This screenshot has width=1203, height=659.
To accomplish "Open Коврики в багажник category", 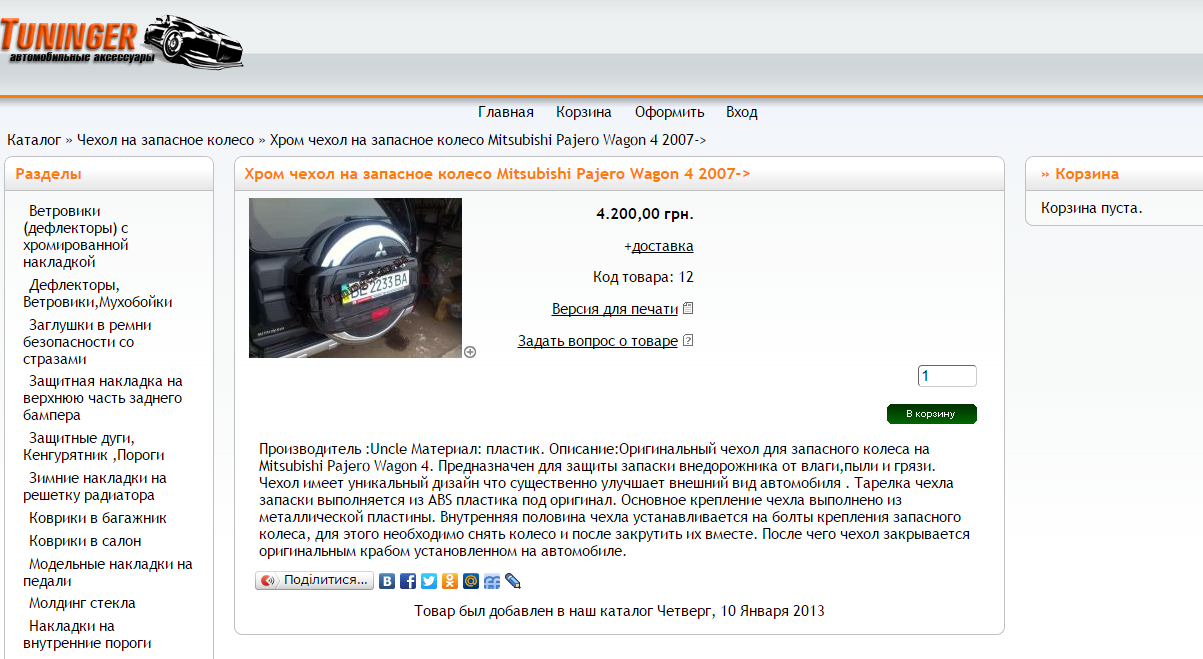I will pos(98,518).
